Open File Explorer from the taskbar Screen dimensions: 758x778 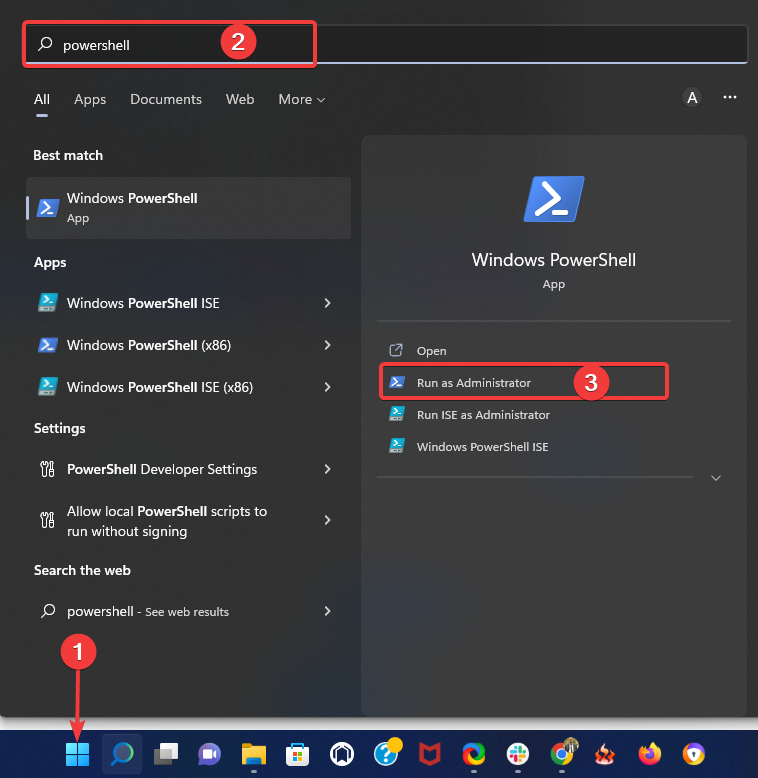253,754
